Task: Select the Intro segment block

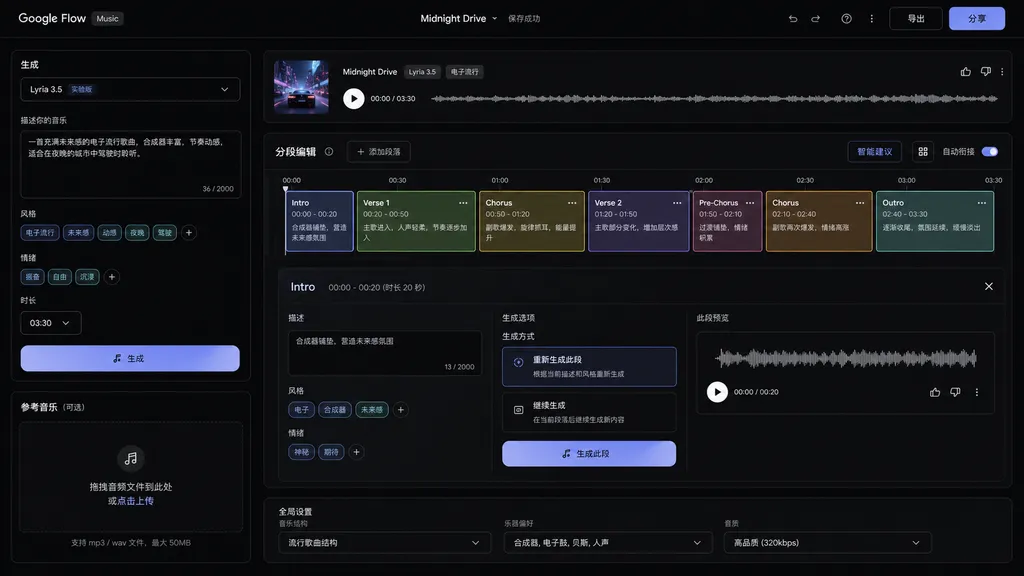Action: [319, 221]
